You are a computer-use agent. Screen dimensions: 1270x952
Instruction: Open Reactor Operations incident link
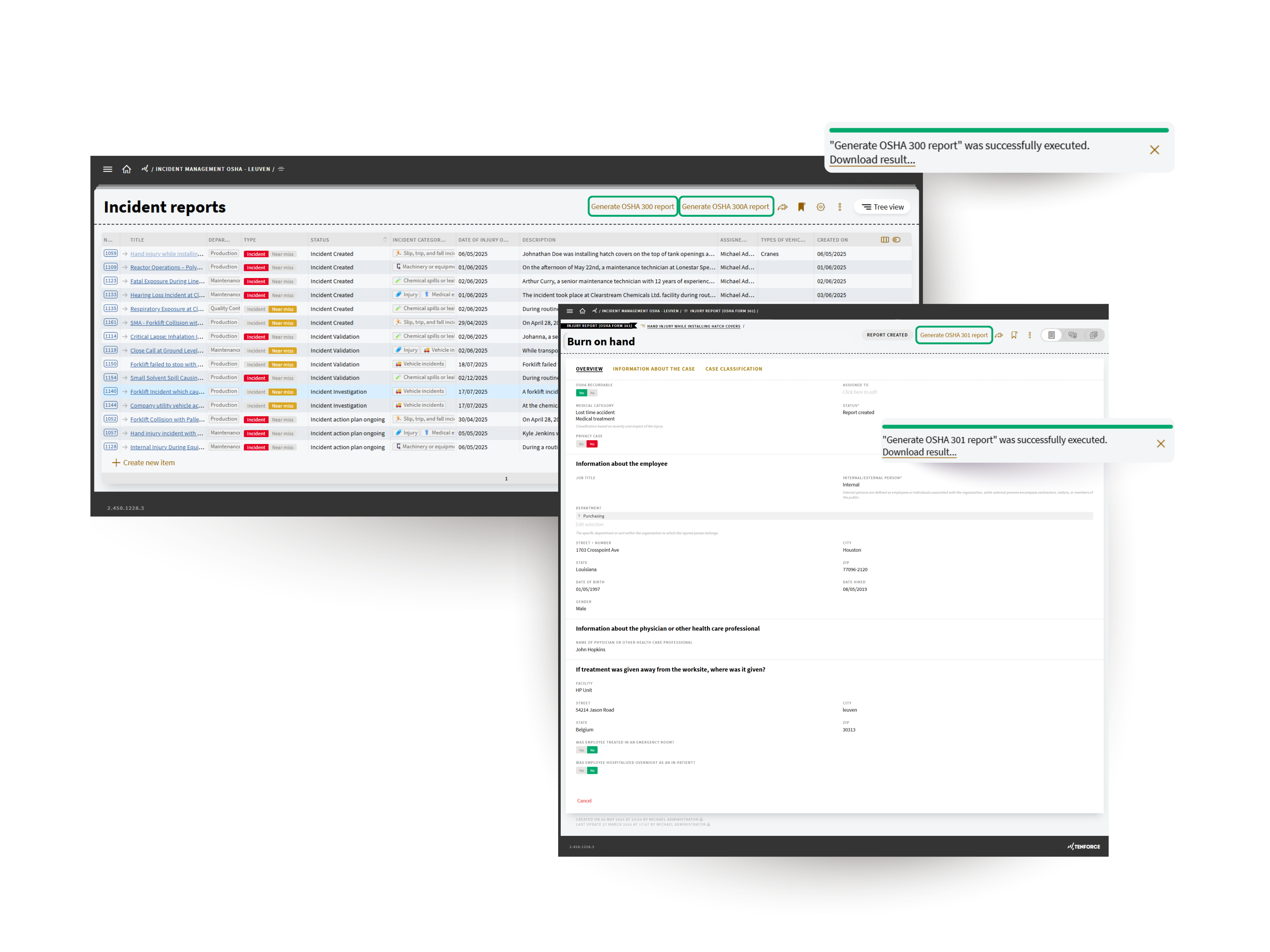(x=166, y=268)
